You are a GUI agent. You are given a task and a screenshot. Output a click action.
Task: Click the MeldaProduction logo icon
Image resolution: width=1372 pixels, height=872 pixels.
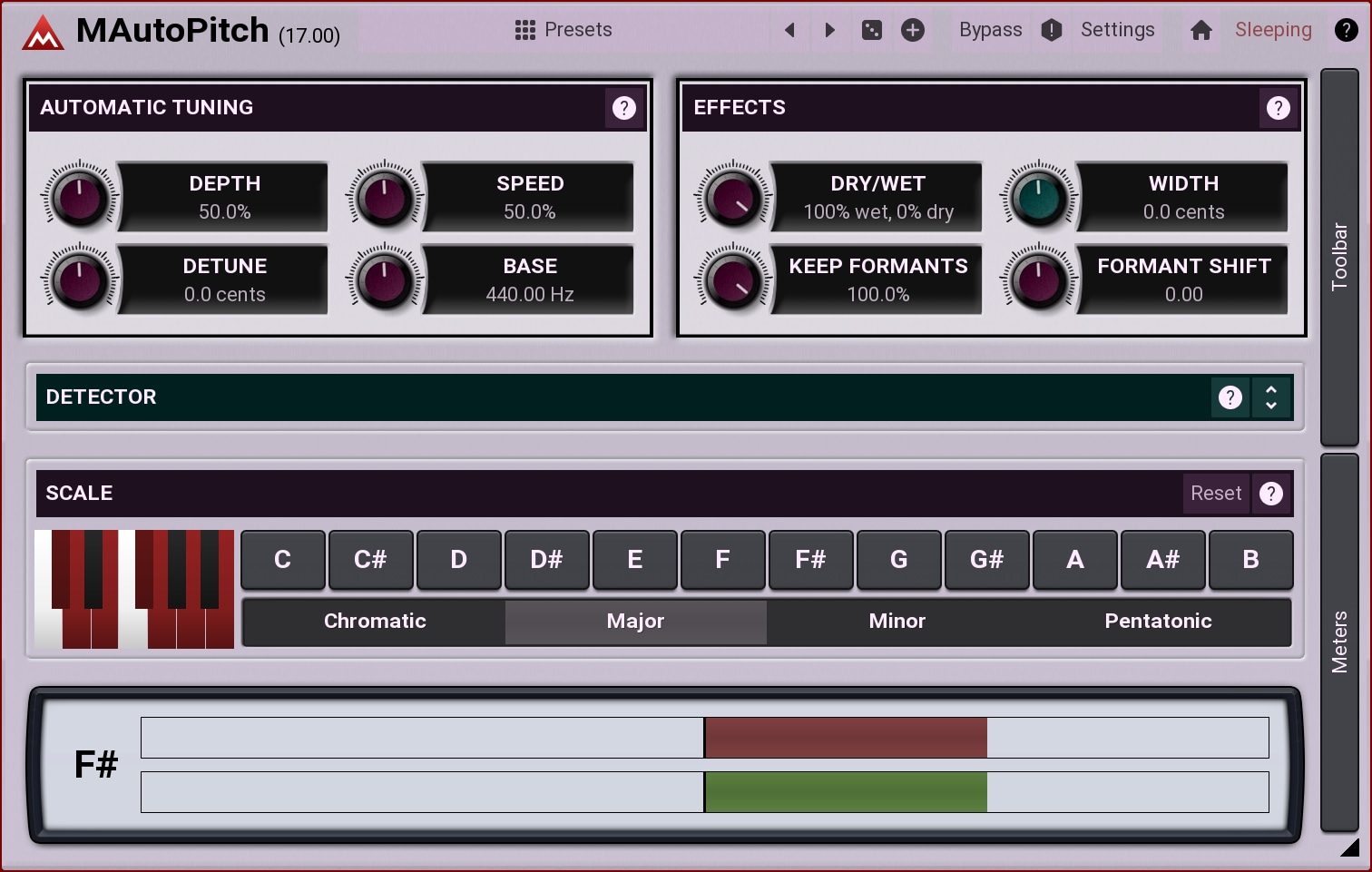click(x=43, y=33)
